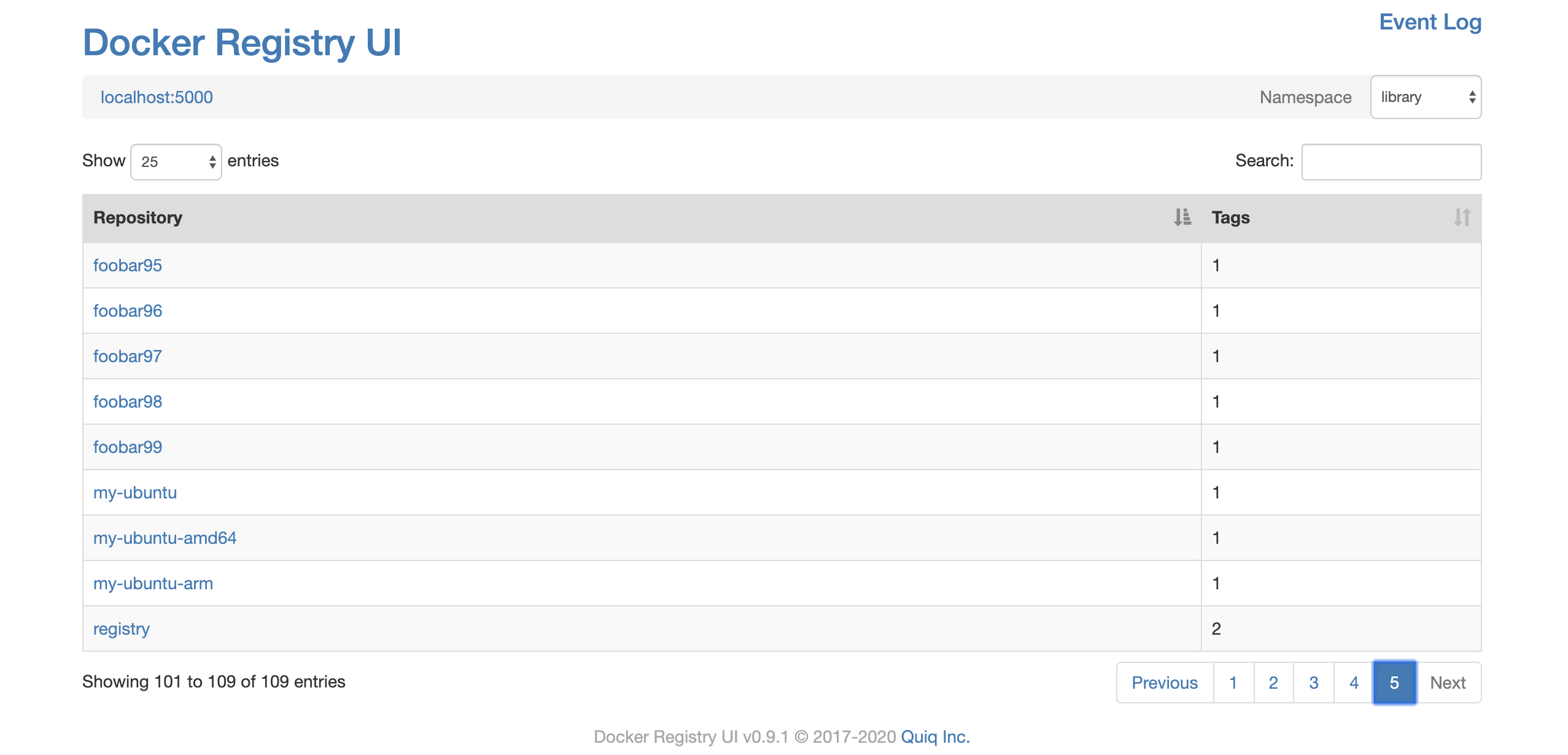Click the Tags column sort icon
Viewport: 1568px width, 755px height.
click(1462, 217)
